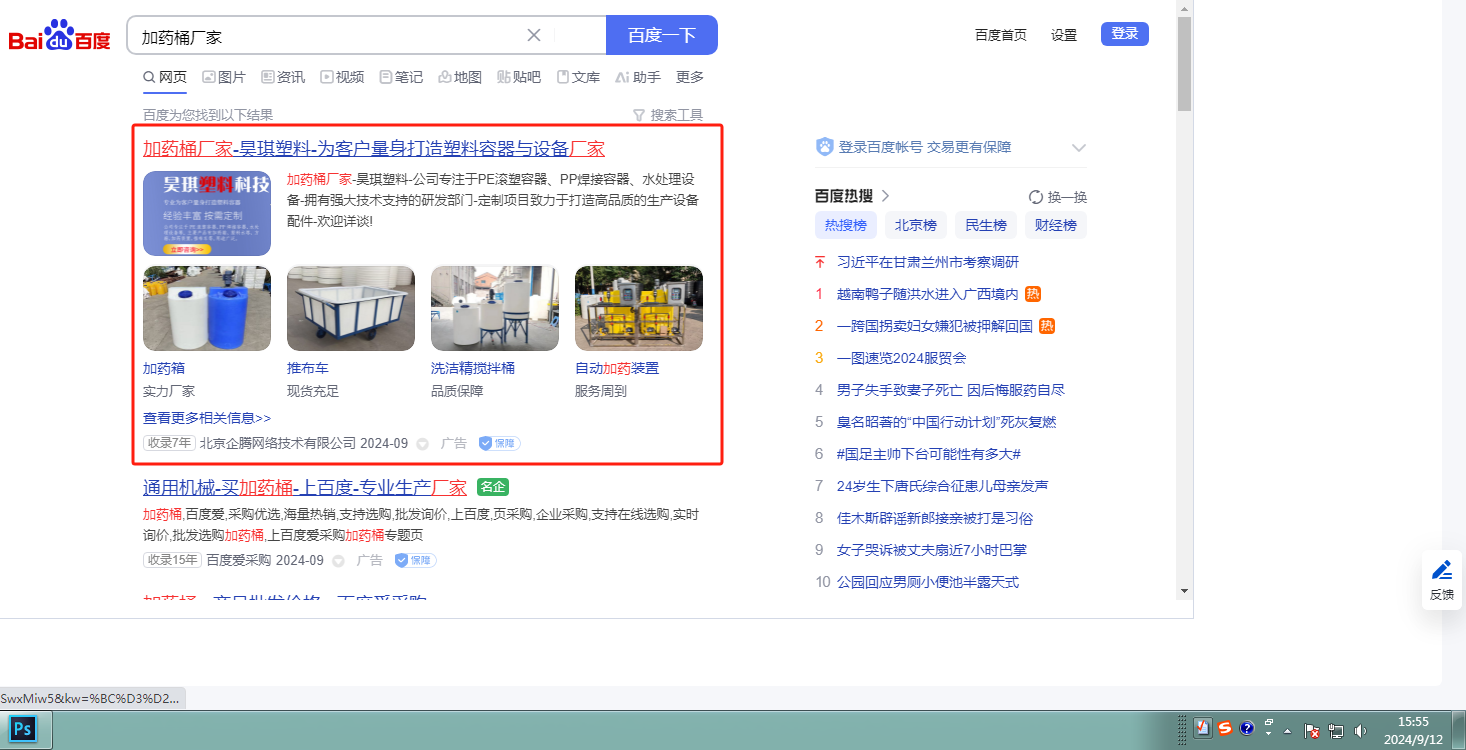Open the 更多 search category menu

pos(690,77)
